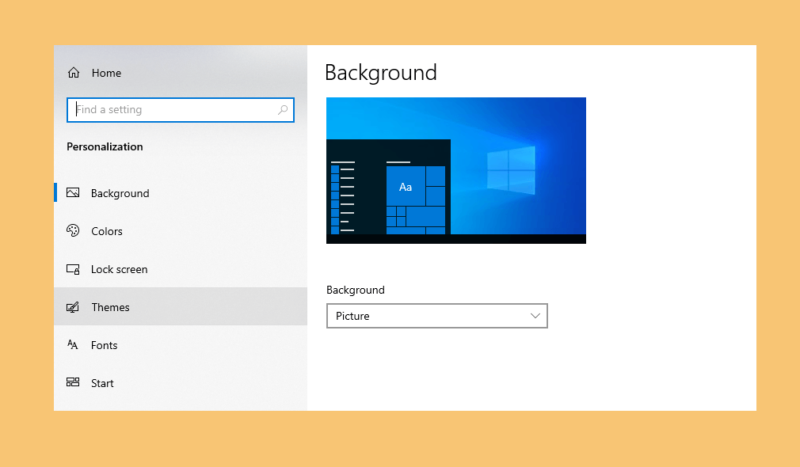Screen dimensions: 800x467
Task: Click the Themes brush icon
Action: (x=73, y=307)
